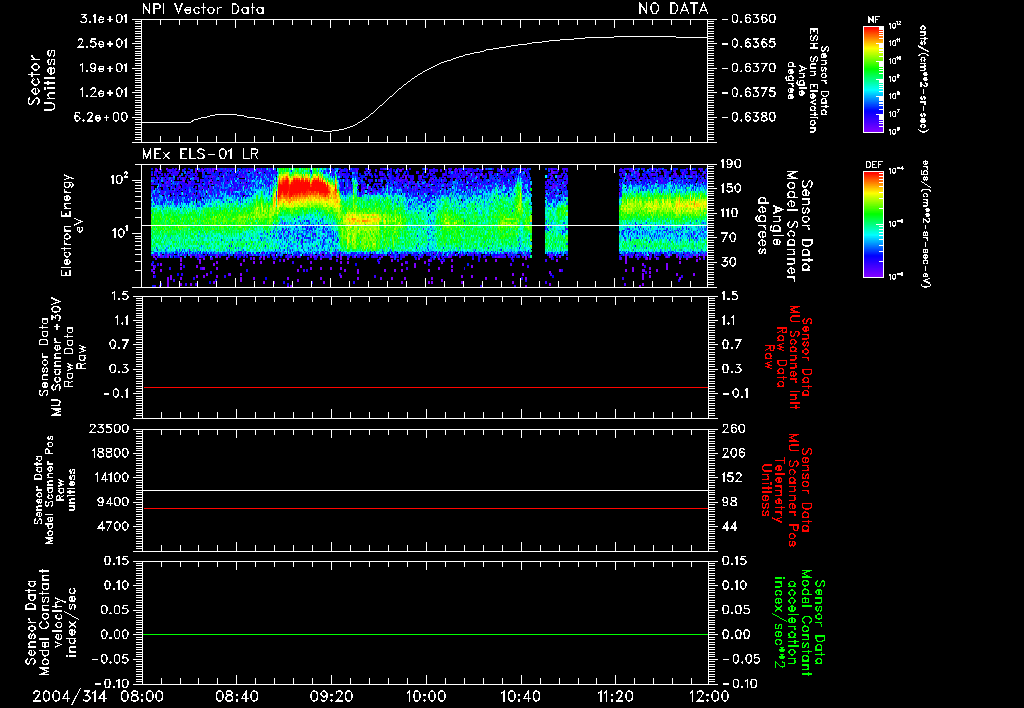Screen dimensions: 1024x708
Task: Click the red high-energy burst in the spectrogram
Action: coord(304,185)
